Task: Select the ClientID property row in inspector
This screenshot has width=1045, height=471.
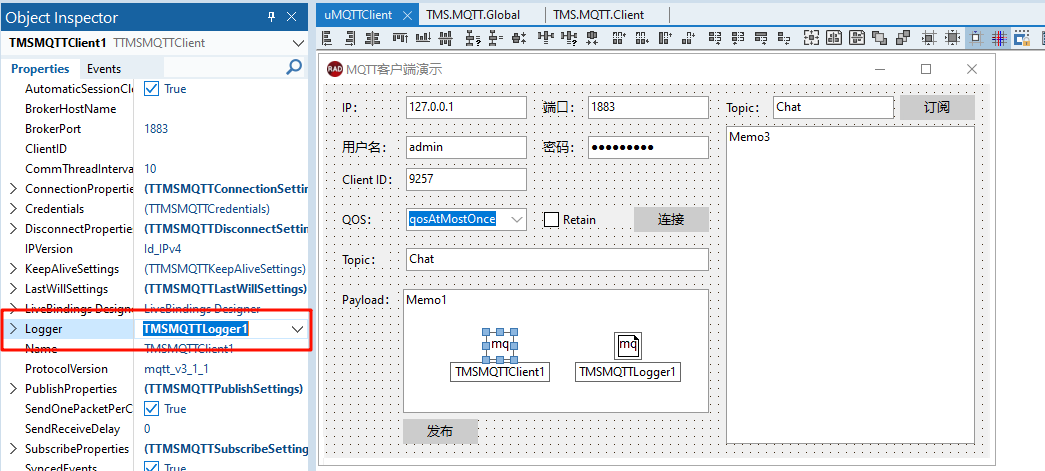Action: (157, 149)
